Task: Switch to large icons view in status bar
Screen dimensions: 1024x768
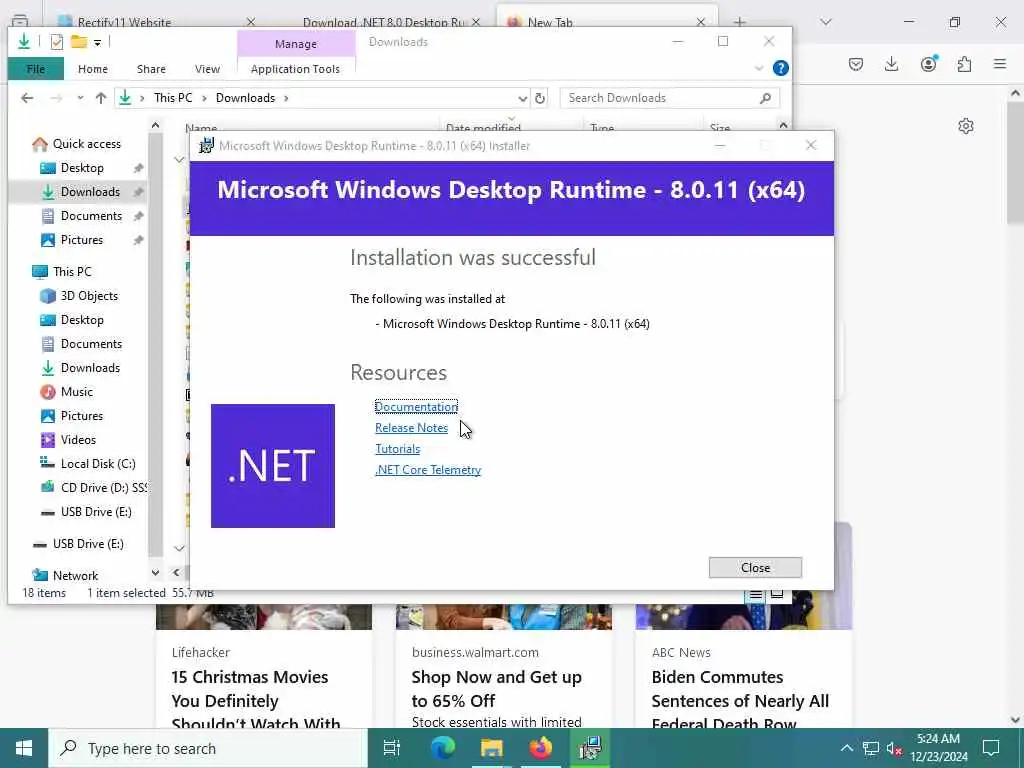Action: pyautogui.click(x=777, y=594)
